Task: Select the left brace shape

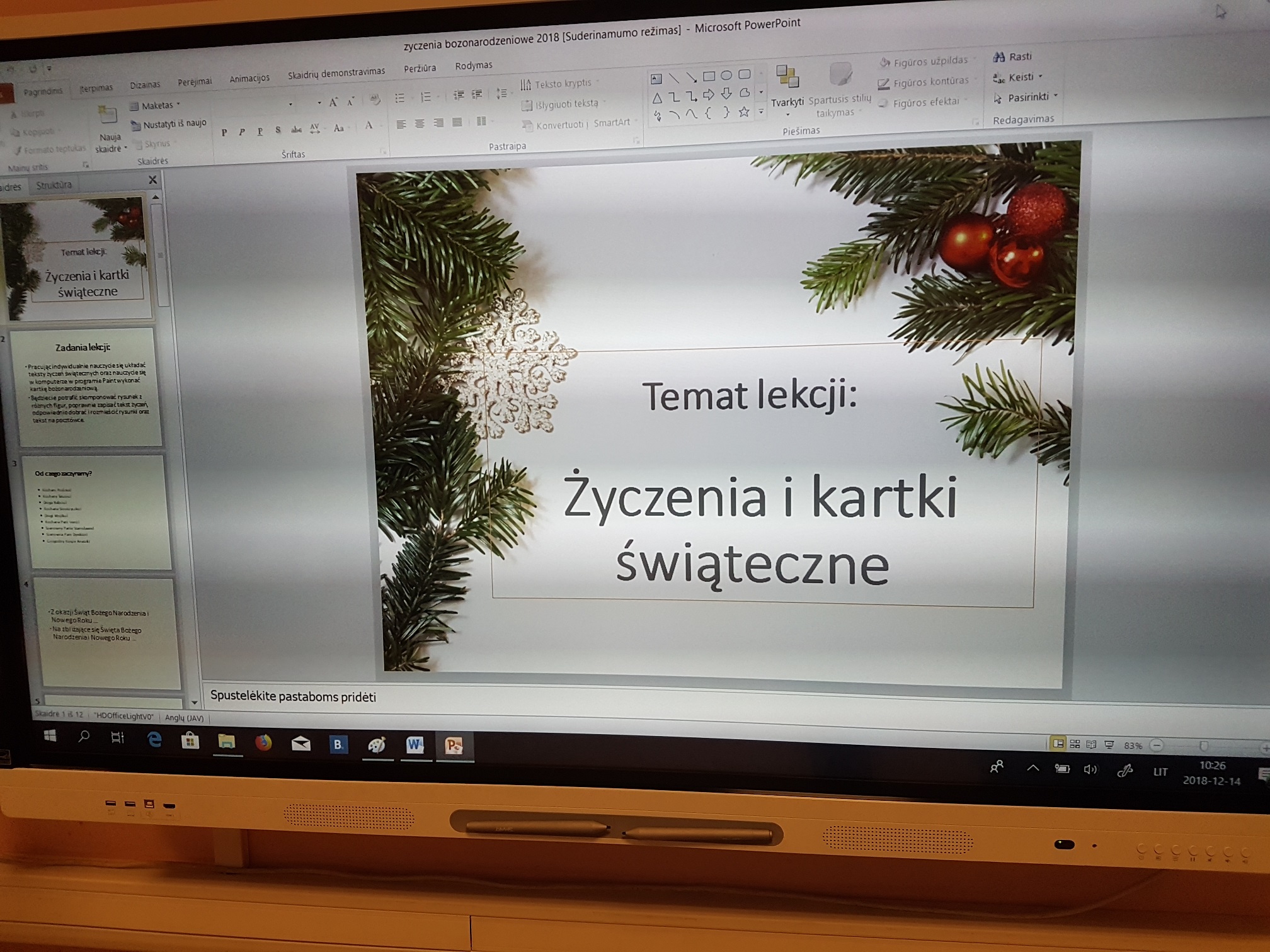Action: coord(709,114)
